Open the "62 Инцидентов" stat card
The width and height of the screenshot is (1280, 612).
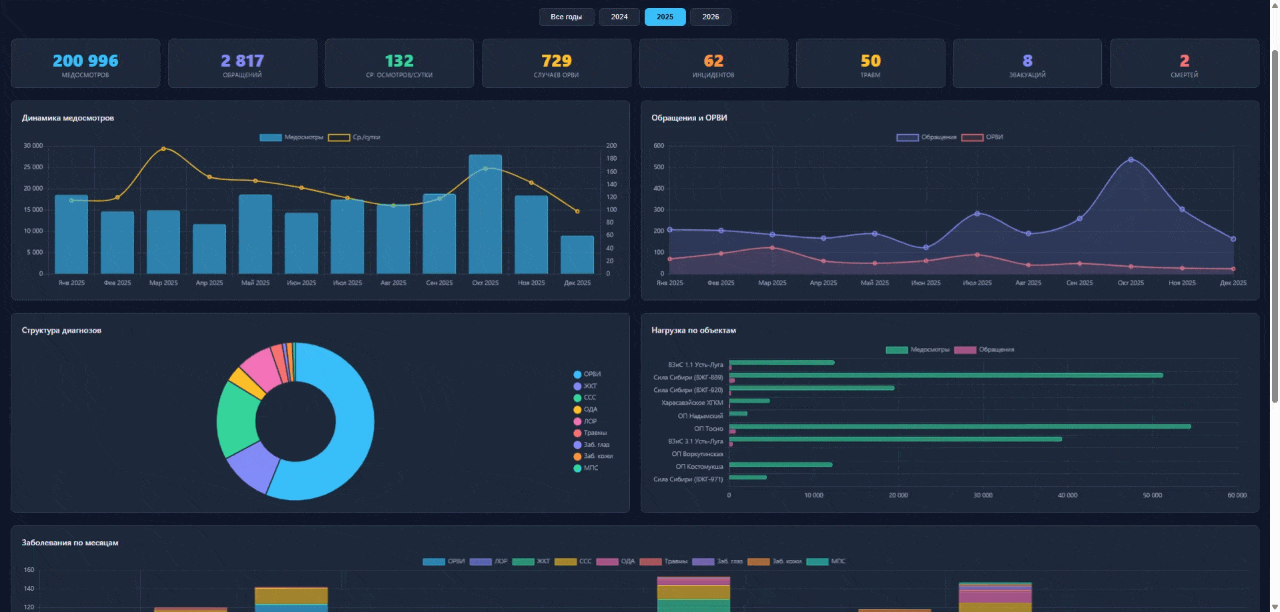(712, 62)
